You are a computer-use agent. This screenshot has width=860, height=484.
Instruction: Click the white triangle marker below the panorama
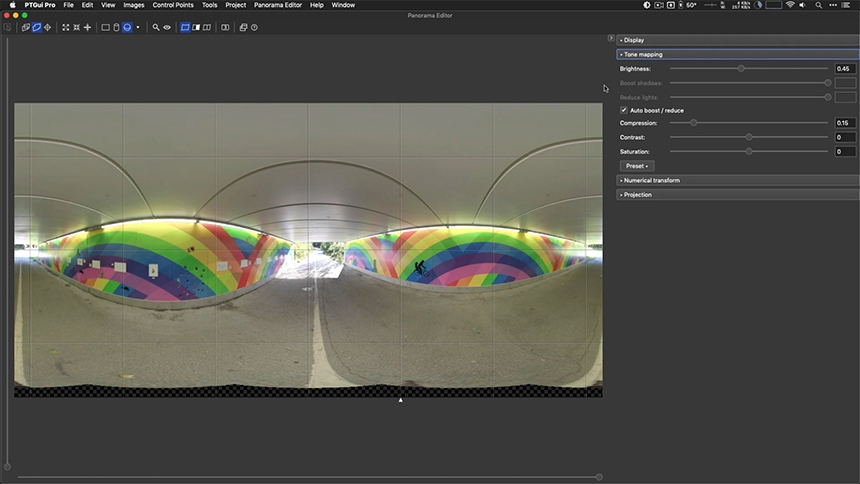[400, 400]
